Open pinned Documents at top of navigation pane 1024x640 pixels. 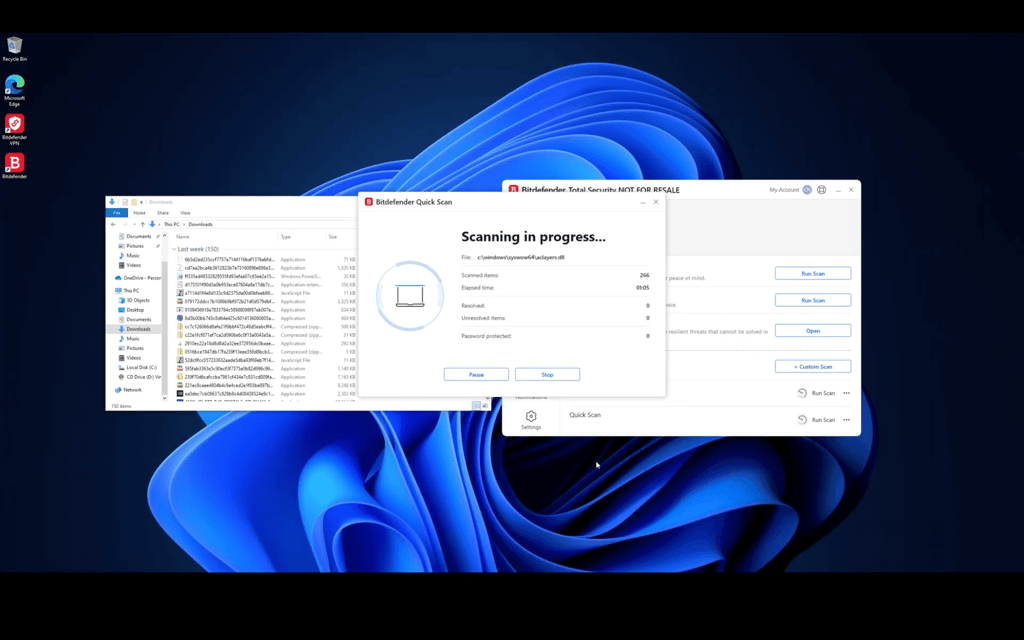pos(135,236)
